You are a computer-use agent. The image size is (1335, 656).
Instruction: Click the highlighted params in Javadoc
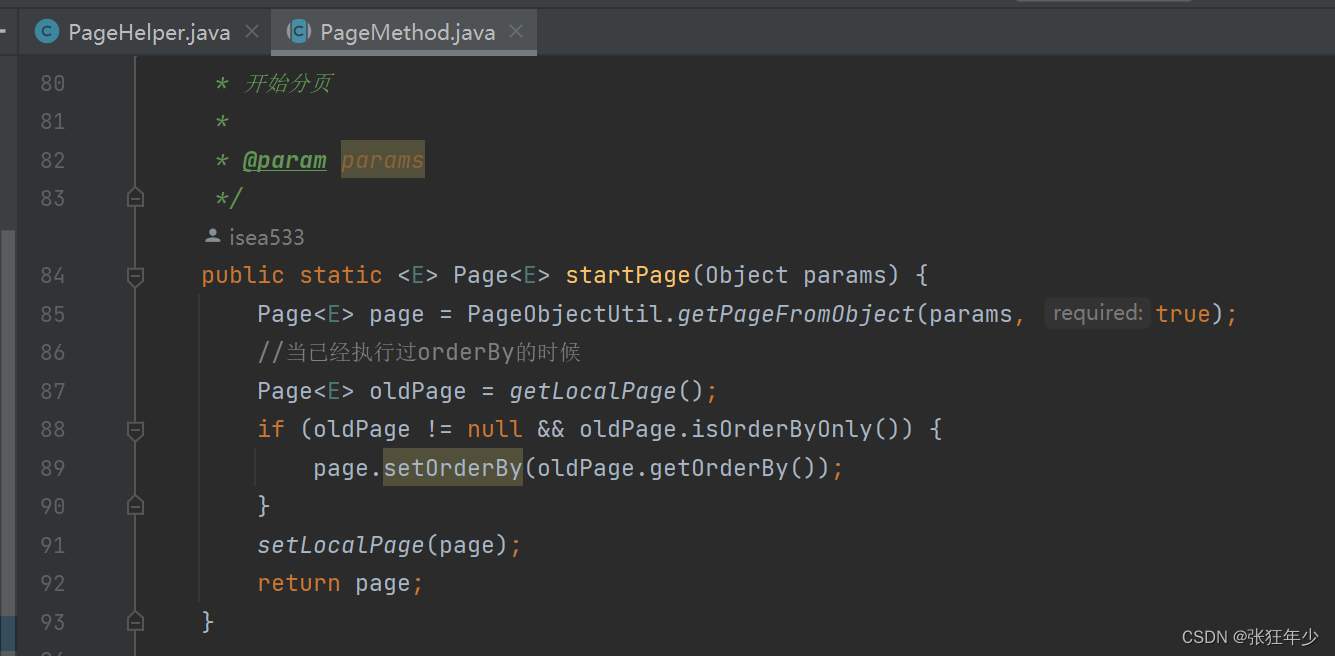point(383,160)
